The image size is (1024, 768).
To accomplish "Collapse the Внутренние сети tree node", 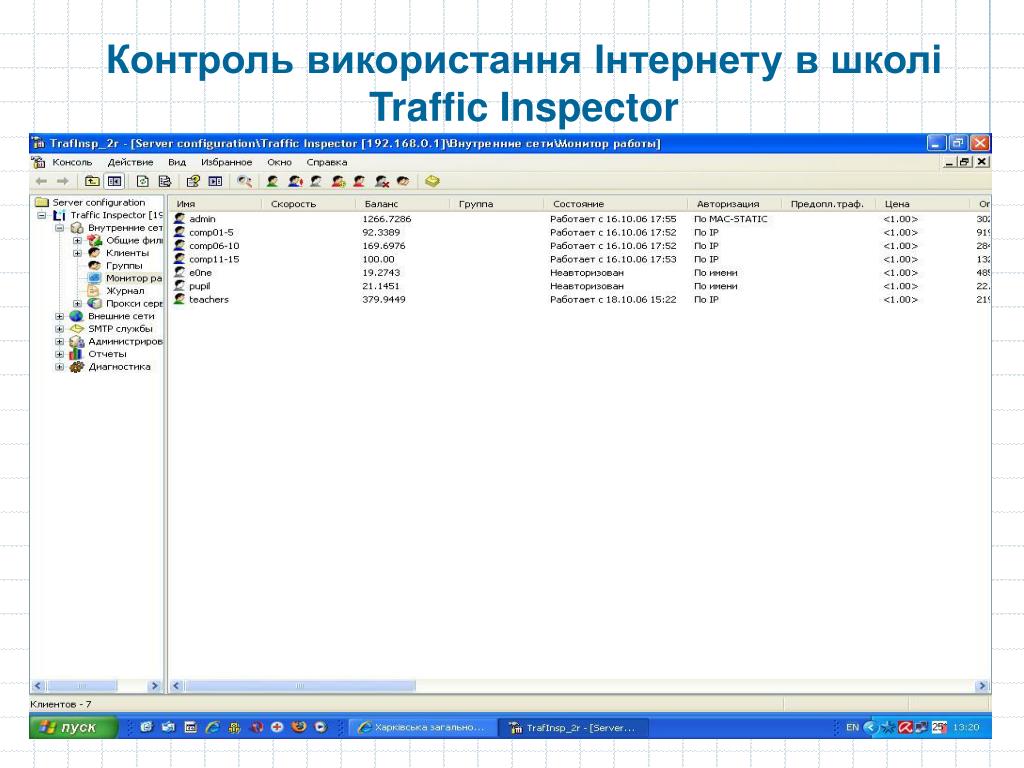I will point(59,228).
